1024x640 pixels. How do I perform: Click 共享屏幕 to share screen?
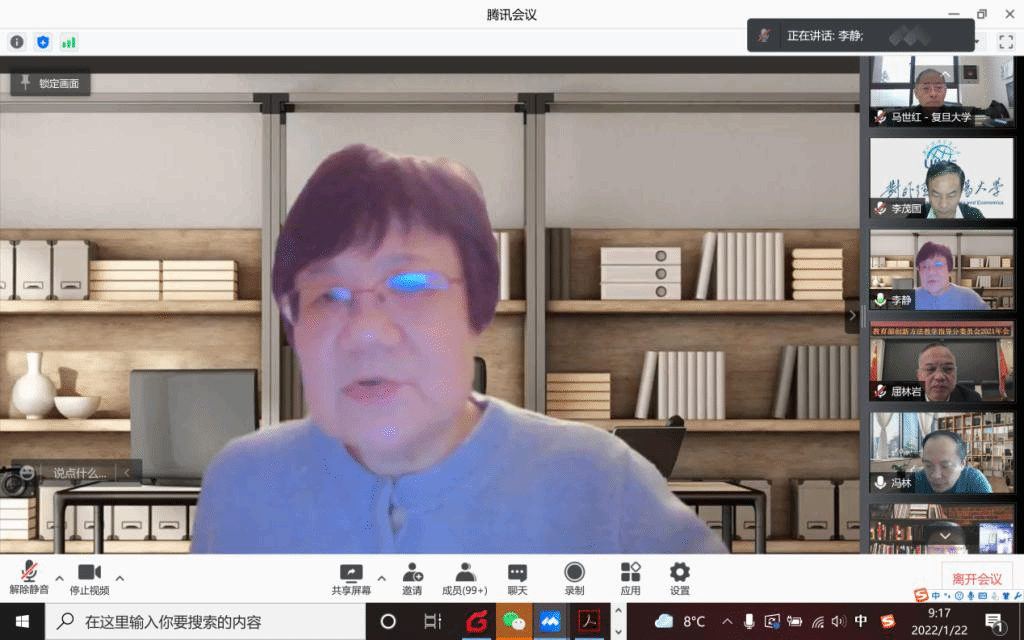click(351, 578)
